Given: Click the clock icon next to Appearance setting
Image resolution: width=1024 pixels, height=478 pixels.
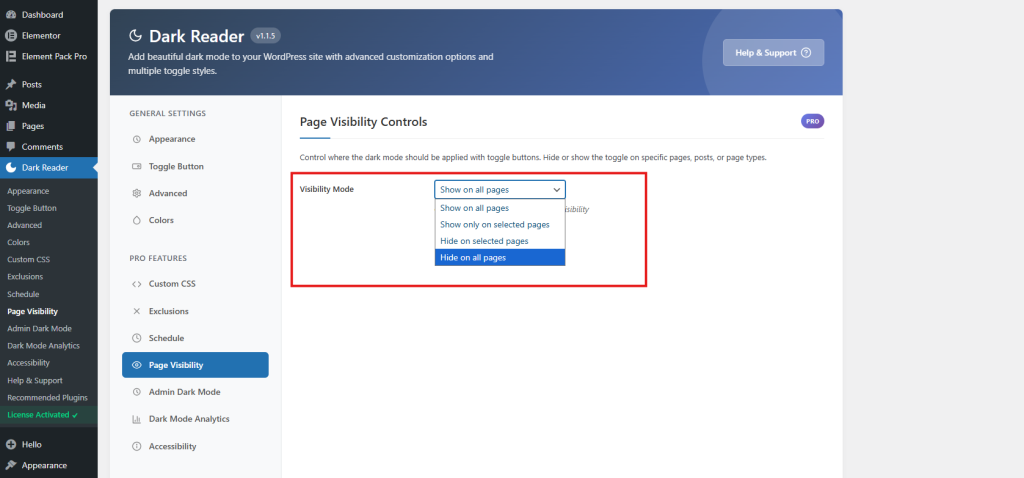Looking at the screenshot, I should (136, 139).
